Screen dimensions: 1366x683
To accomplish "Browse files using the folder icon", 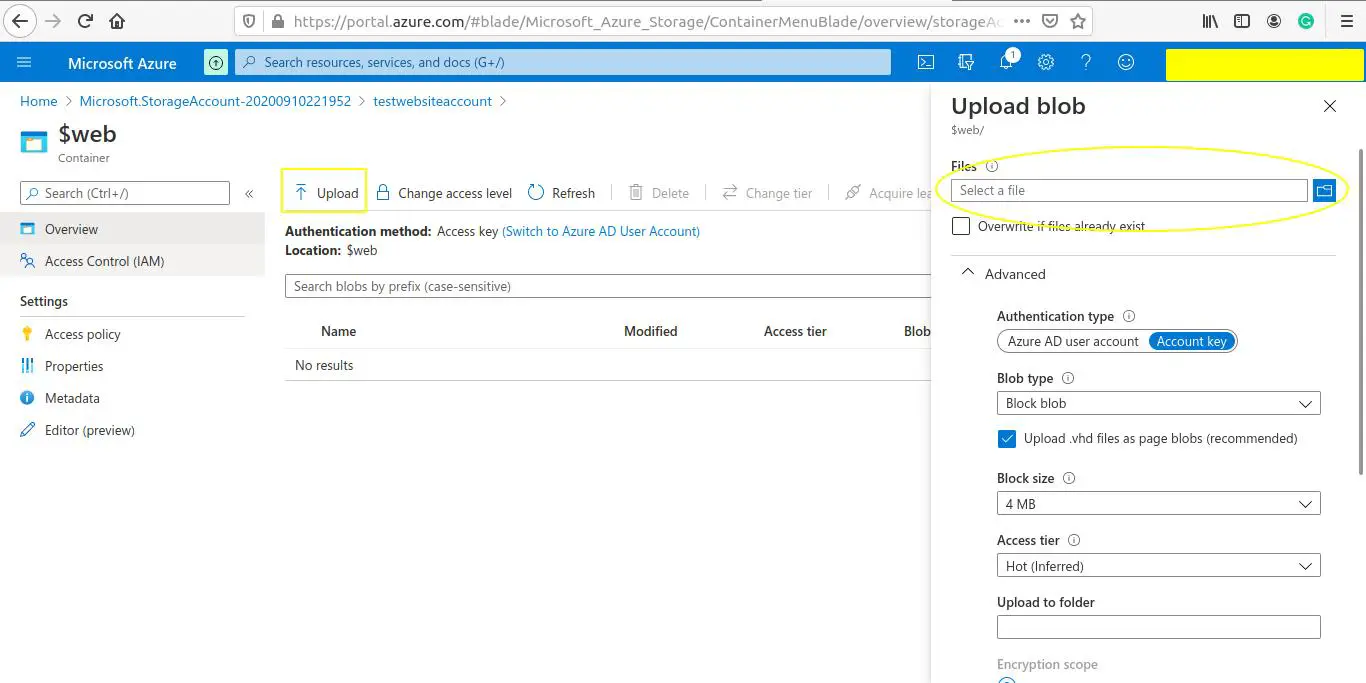I will [1324, 189].
